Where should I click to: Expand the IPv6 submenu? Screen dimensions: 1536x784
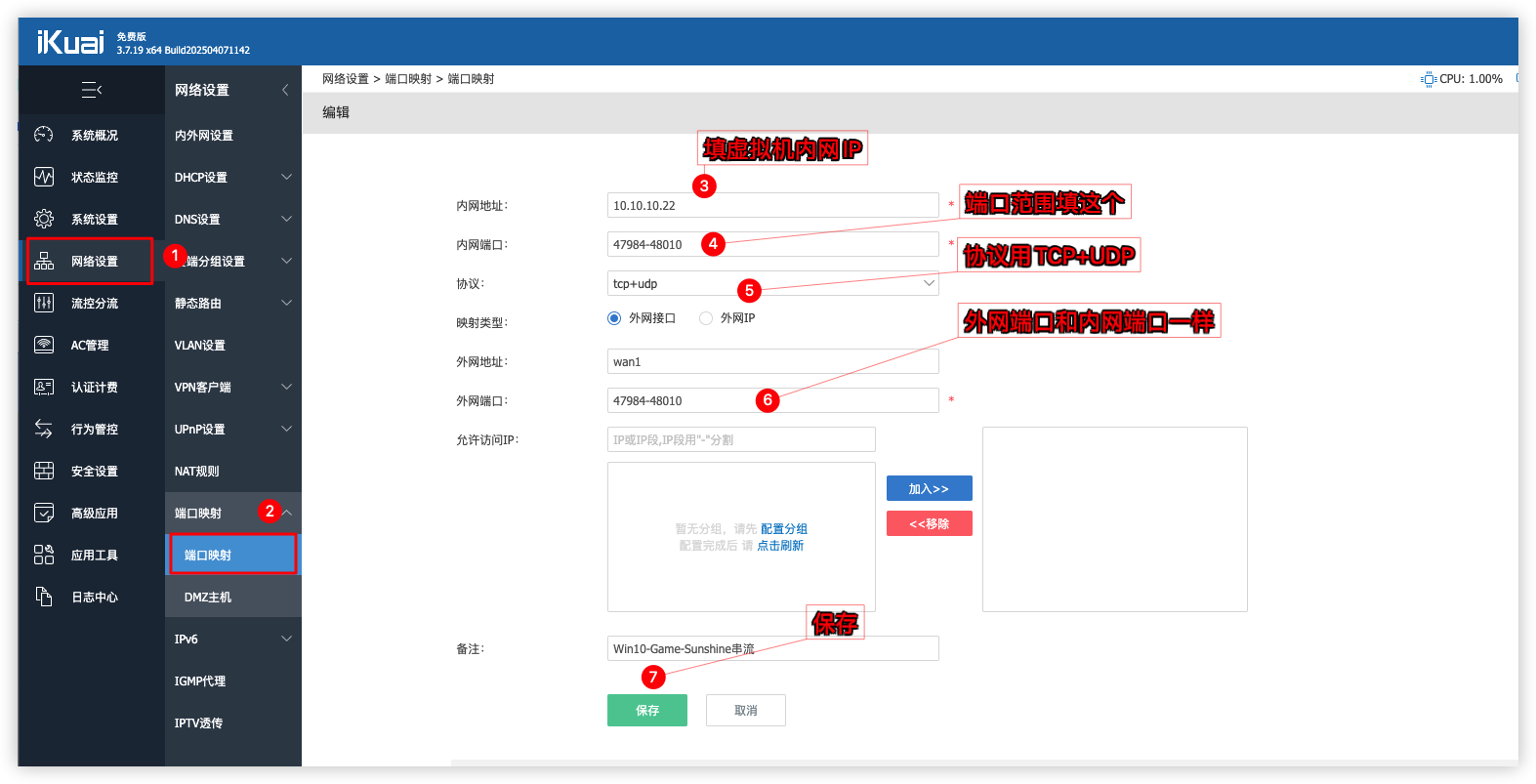click(287, 639)
